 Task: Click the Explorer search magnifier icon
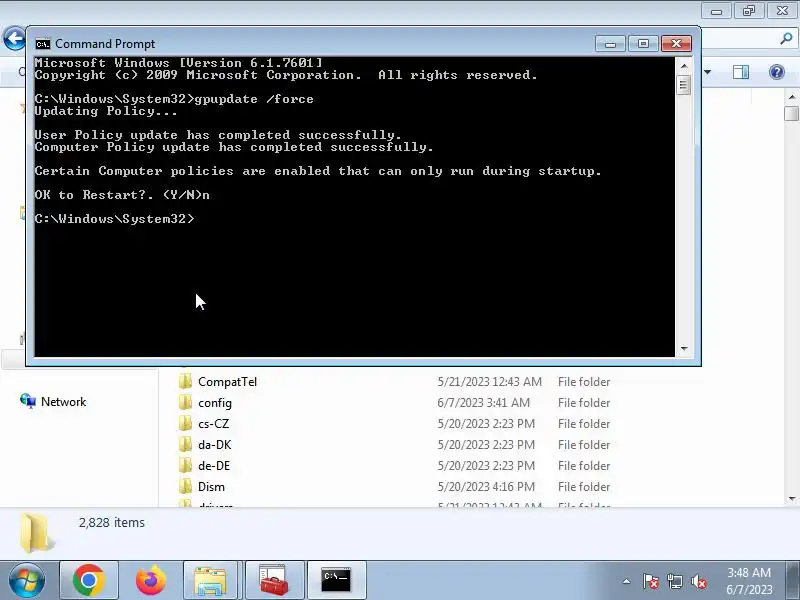(x=786, y=38)
